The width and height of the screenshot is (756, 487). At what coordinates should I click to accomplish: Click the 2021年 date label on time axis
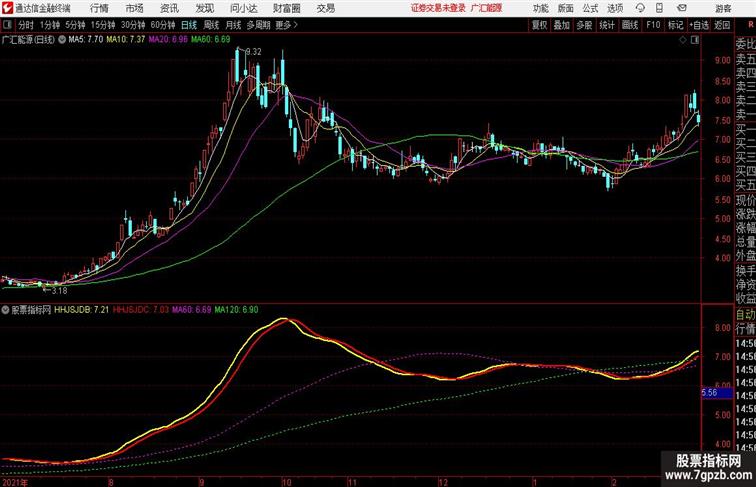click(x=15, y=482)
